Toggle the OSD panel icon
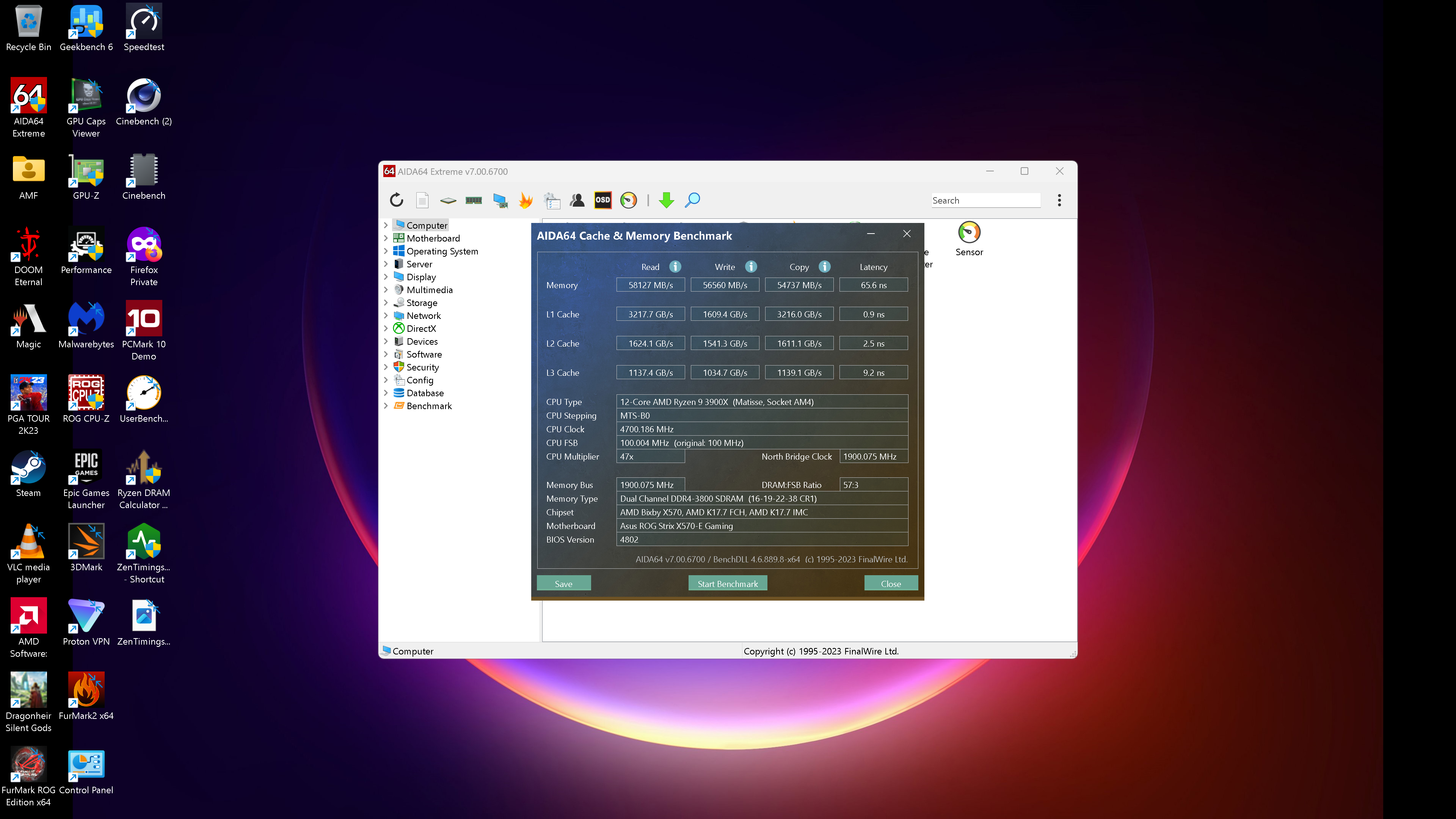 pyautogui.click(x=602, y=200)
